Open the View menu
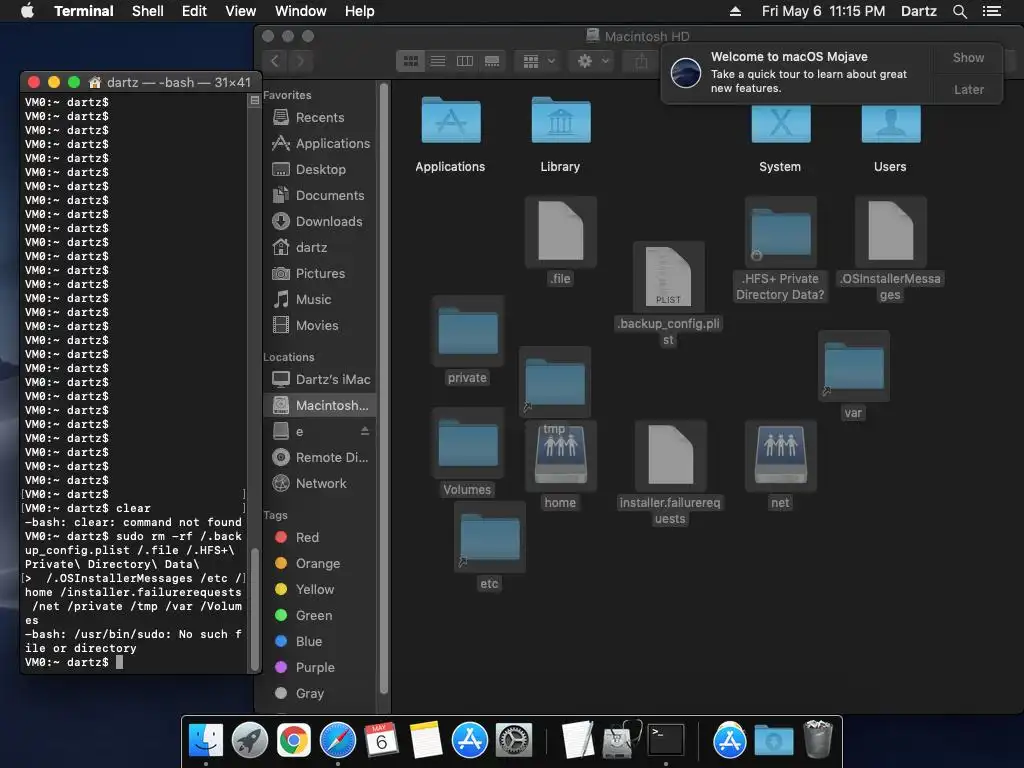The height and width of the screenshot is (768, 1024). [x=240, y=11]
